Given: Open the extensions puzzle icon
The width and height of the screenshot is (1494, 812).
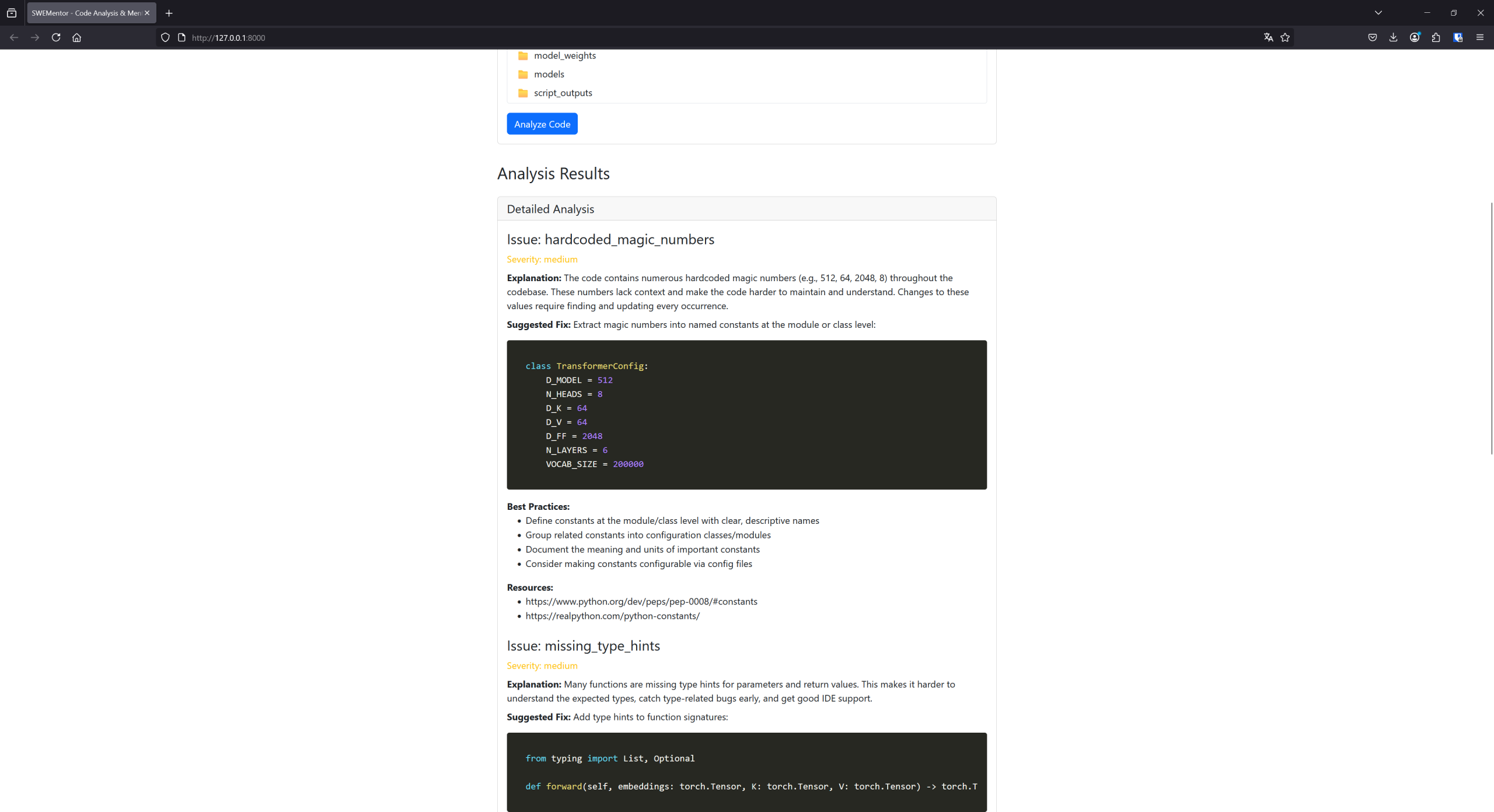Looking at the screenshot, I should [1436, 37].
